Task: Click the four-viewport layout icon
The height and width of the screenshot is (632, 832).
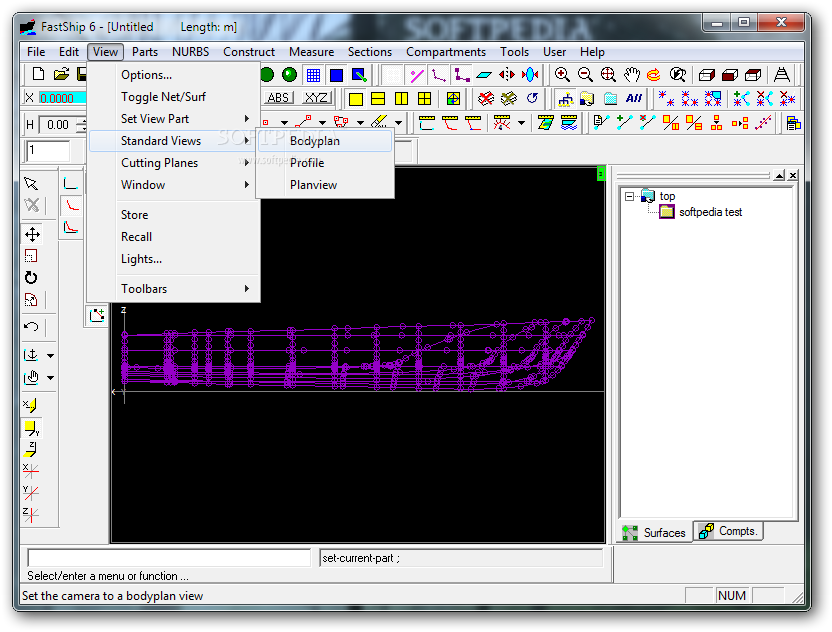Action: (x=424, y=99)
